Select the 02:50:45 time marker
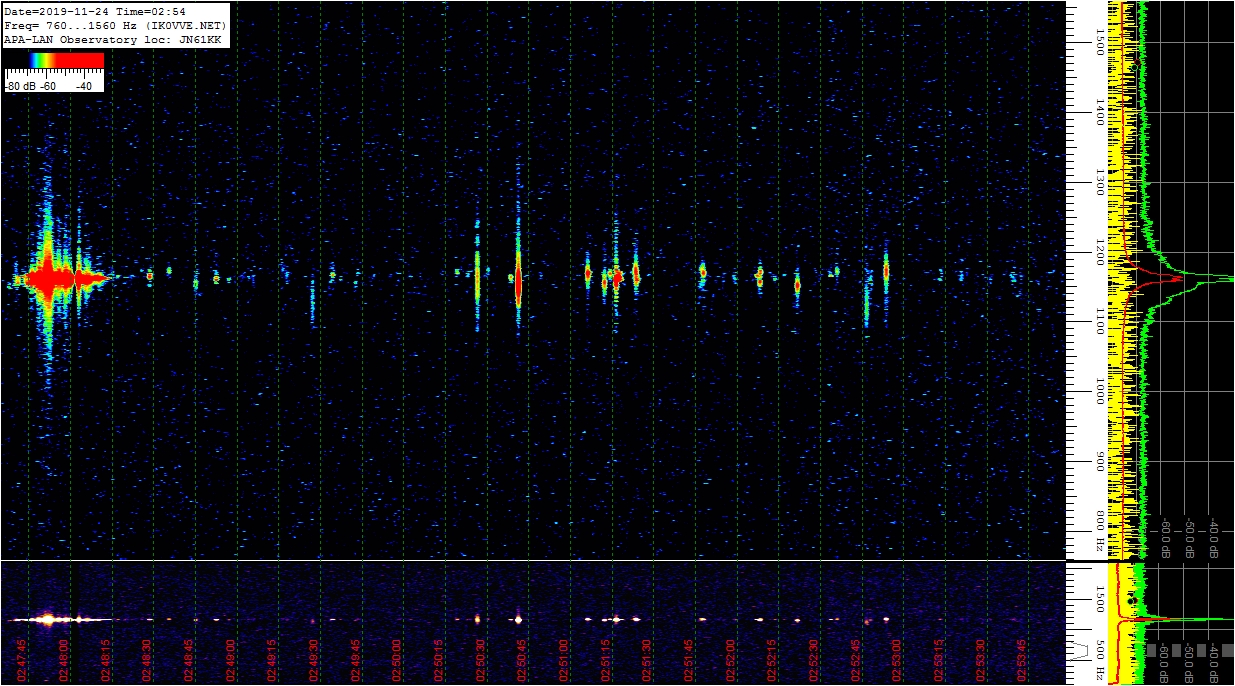Viewport: 1235px width, 686px height. point(523,659)
